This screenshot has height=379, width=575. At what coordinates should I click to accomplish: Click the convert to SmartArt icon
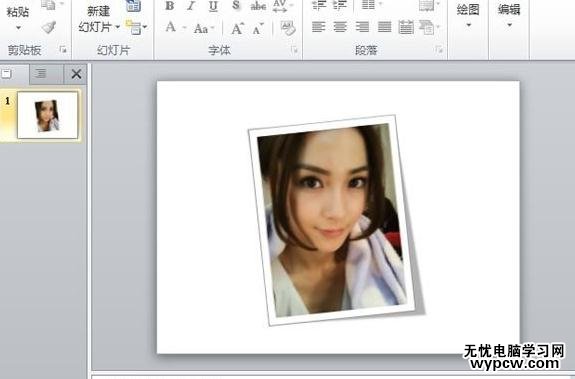coord(429,27)
